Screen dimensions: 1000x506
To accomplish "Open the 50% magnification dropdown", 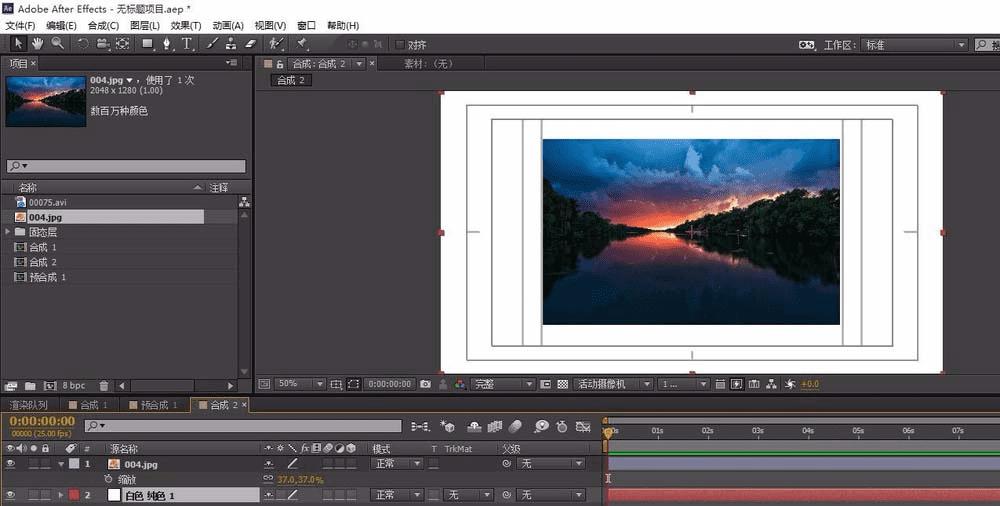I will click(x=299, y=384).
